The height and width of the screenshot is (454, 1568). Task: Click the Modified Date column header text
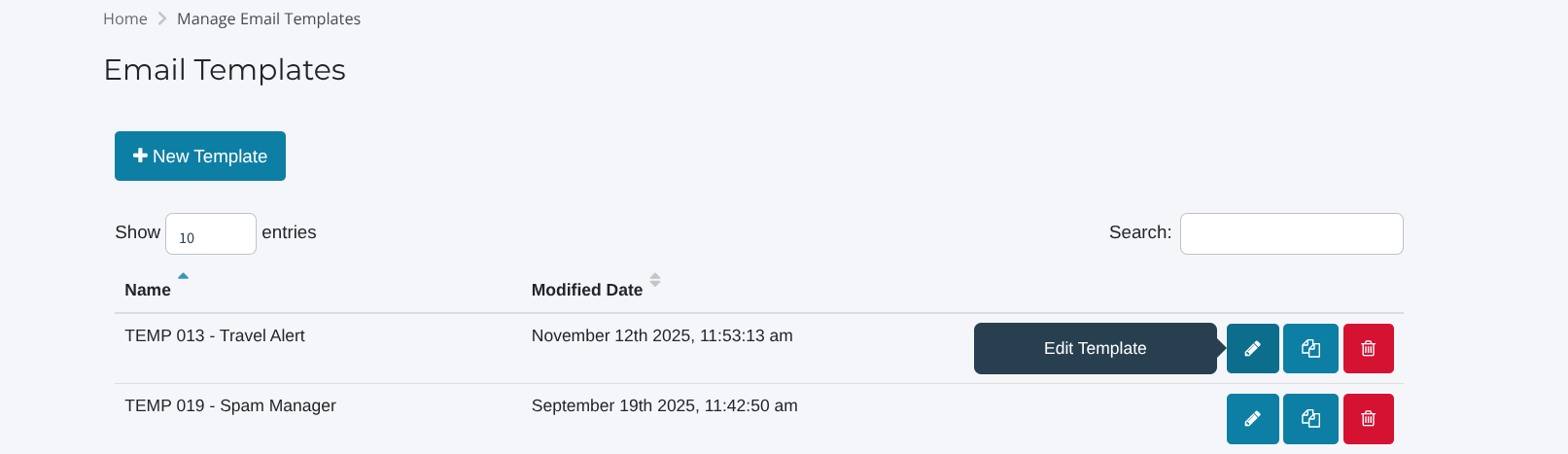pyautogui.click(x=587, y=290)
